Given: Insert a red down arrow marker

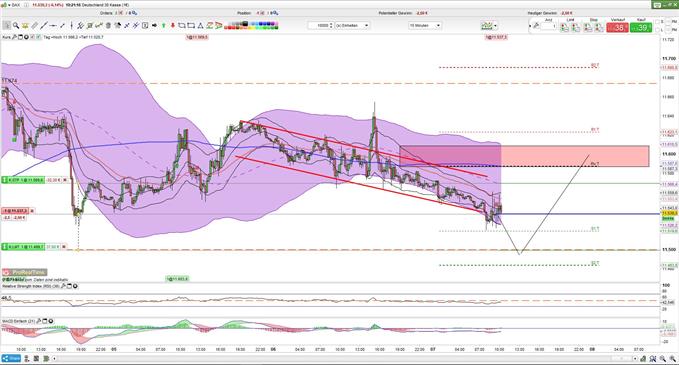Looking at the screenshot, I should tap(173, 26).
